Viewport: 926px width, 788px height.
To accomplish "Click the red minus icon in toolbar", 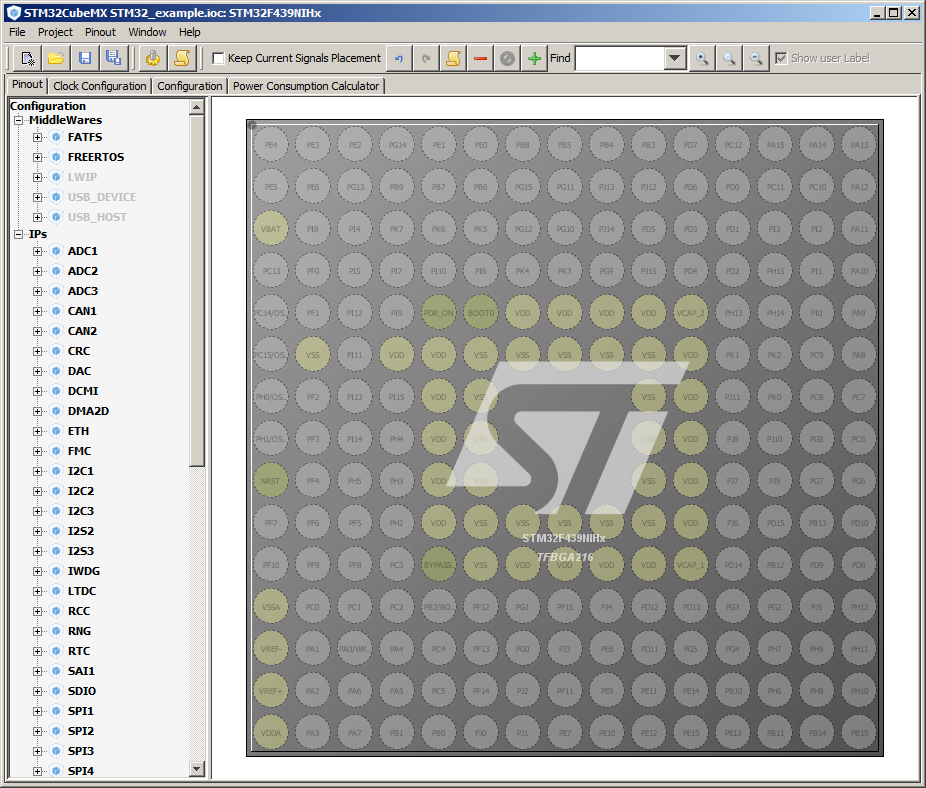I will pyautogui.click(x=481, y=58).
